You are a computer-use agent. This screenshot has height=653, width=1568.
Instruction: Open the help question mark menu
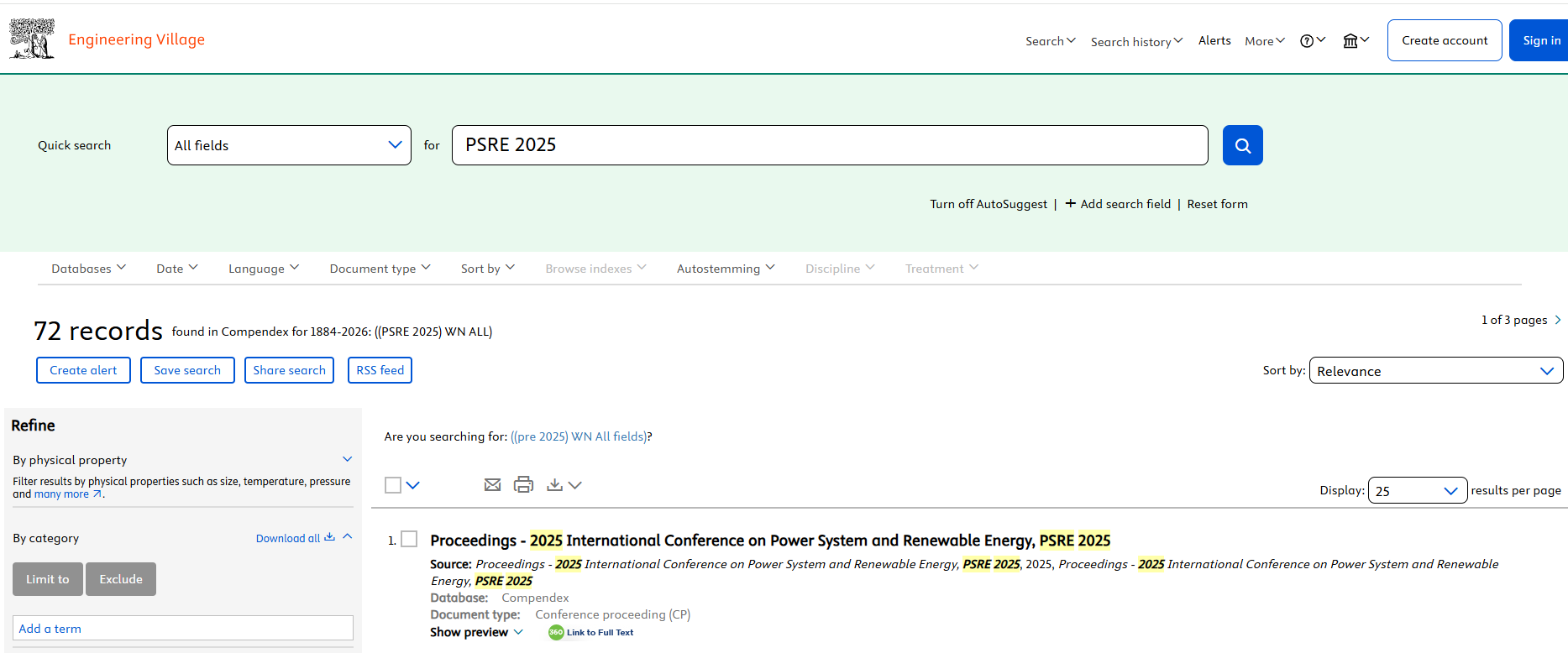[x=1313, y=40]
